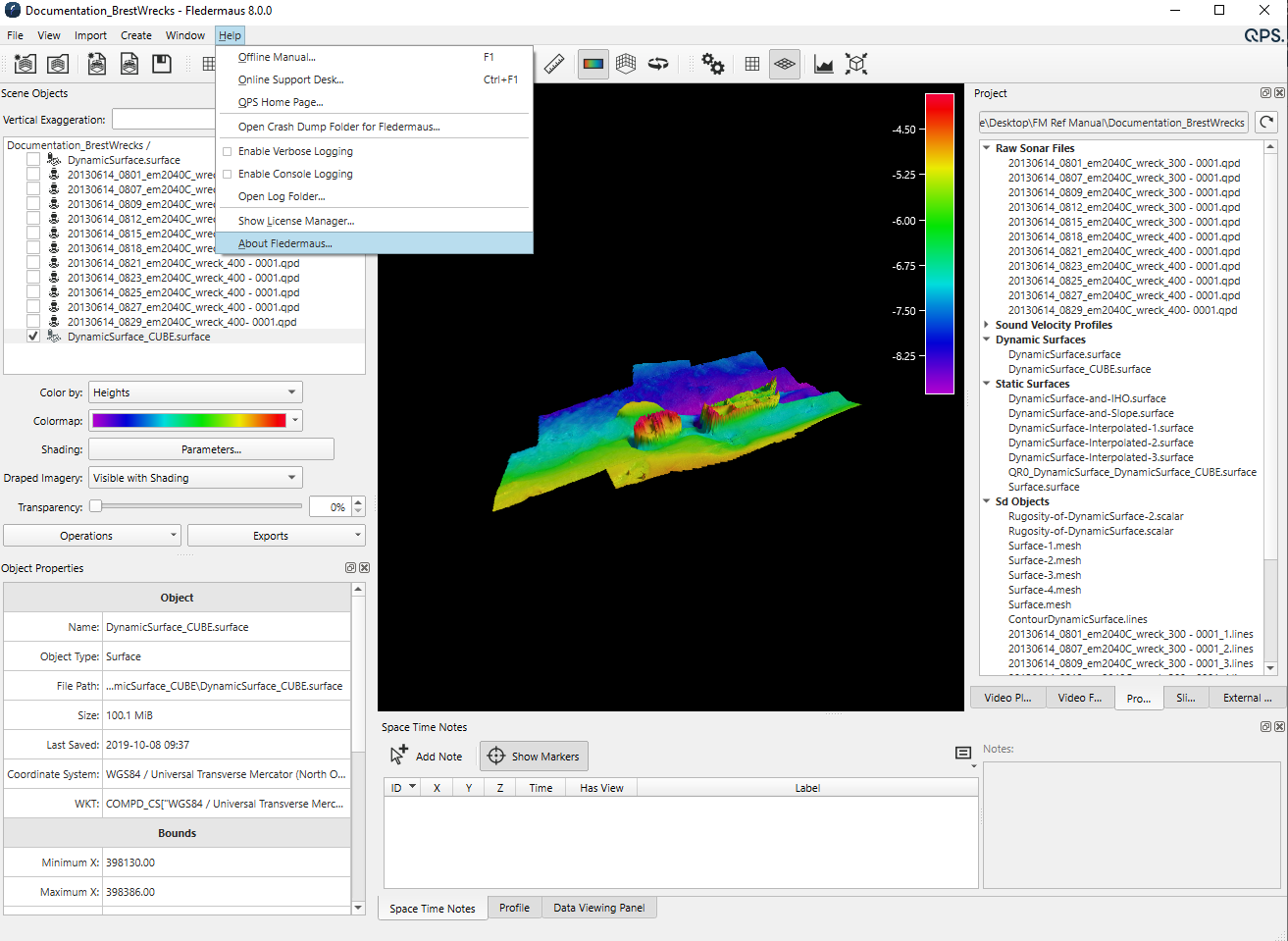Click the ruler measurement tool icon

pos(554,65)
